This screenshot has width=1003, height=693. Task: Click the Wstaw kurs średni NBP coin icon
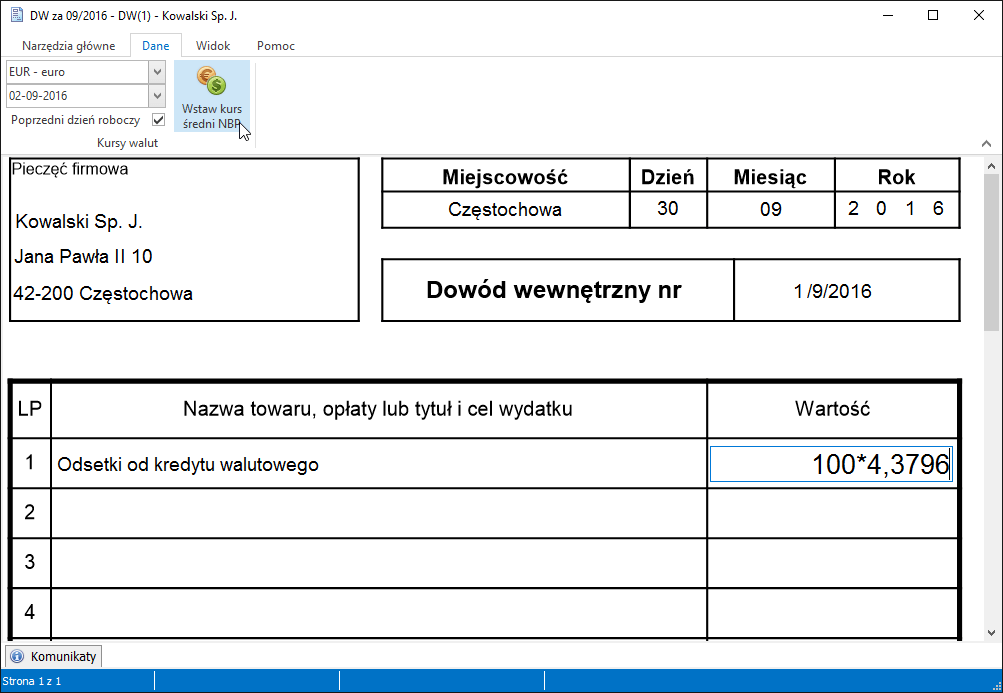coord(211,82)
